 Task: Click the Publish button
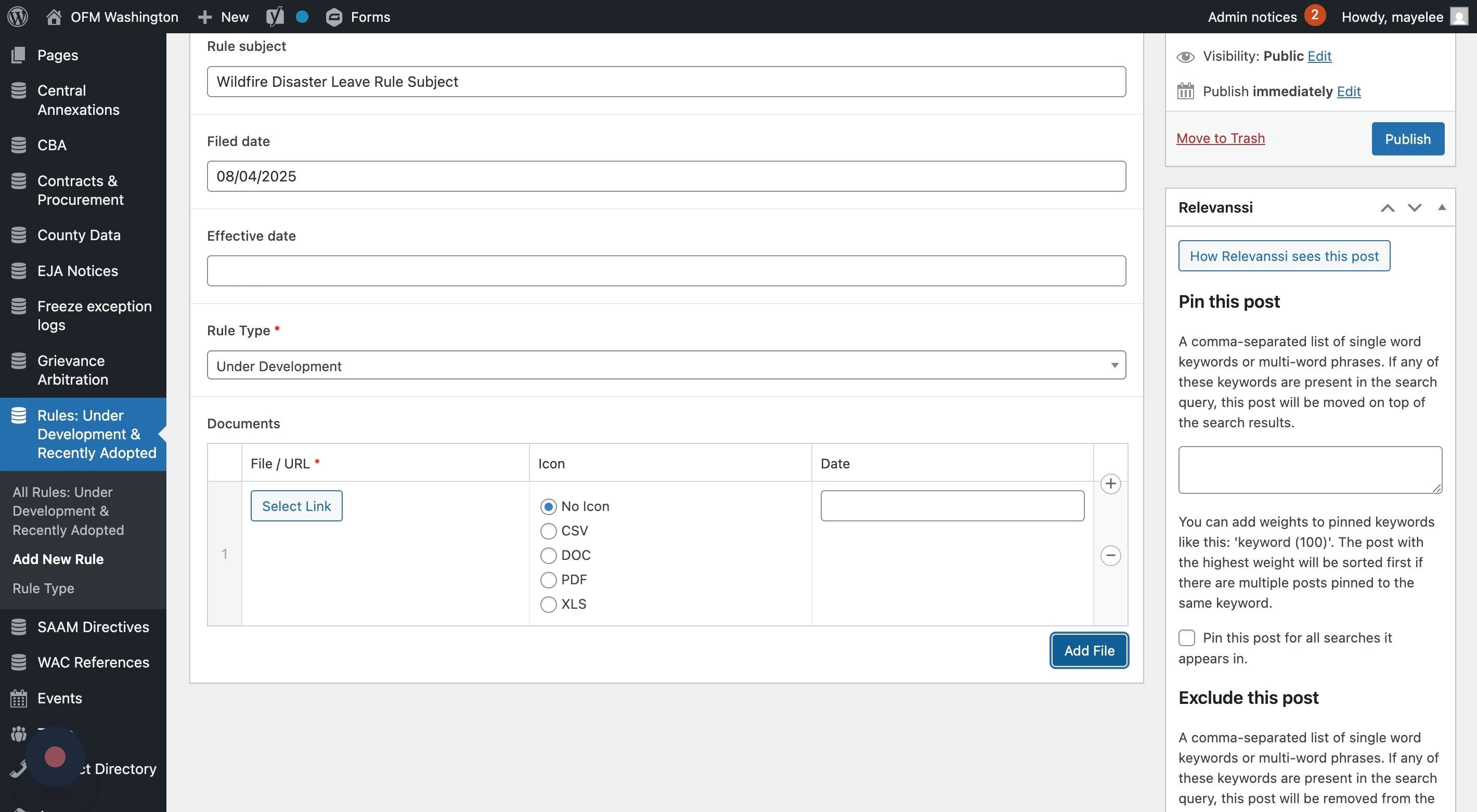[x=1407, y=139]
